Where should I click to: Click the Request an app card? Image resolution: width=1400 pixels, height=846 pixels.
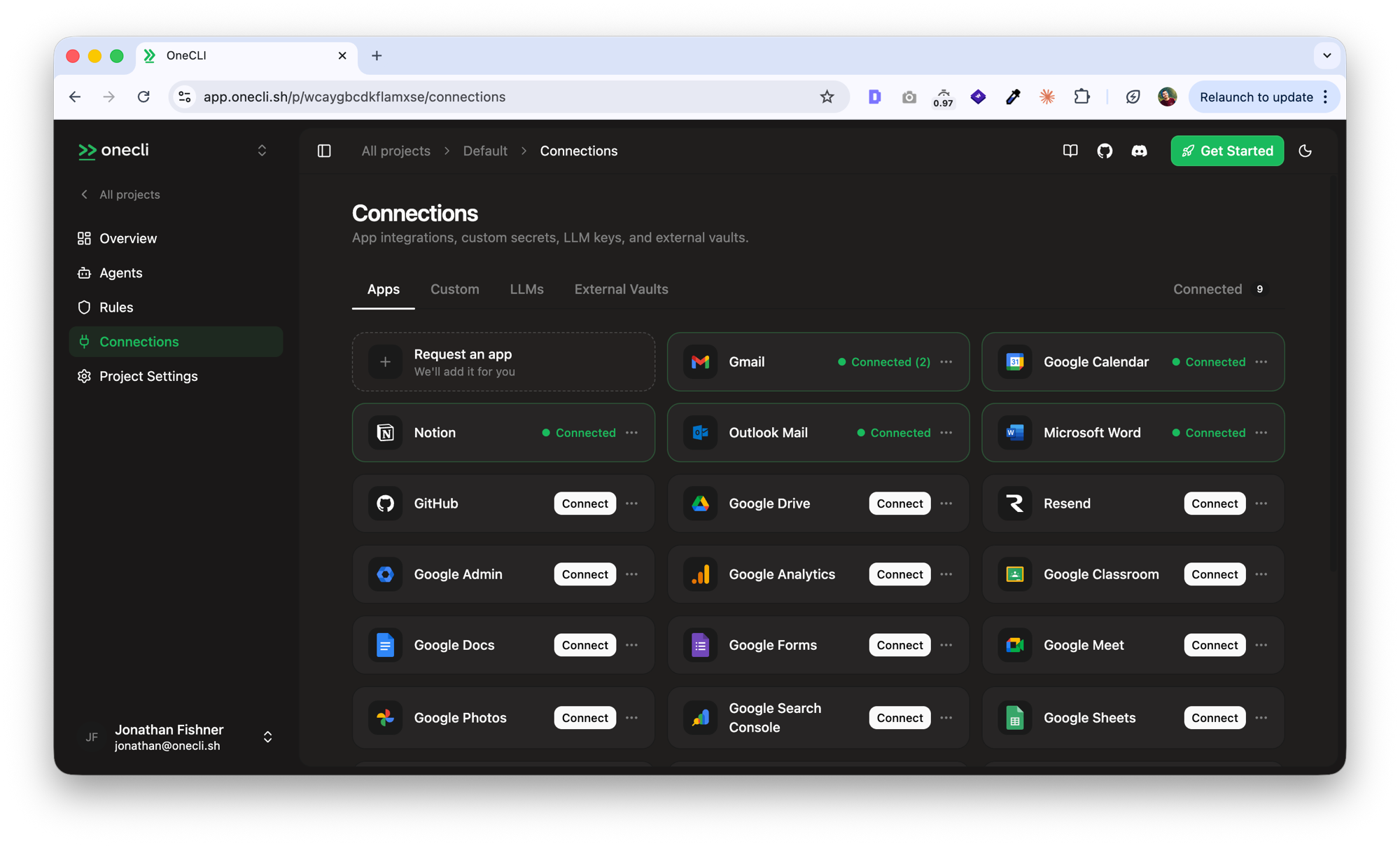pos(503,362)
